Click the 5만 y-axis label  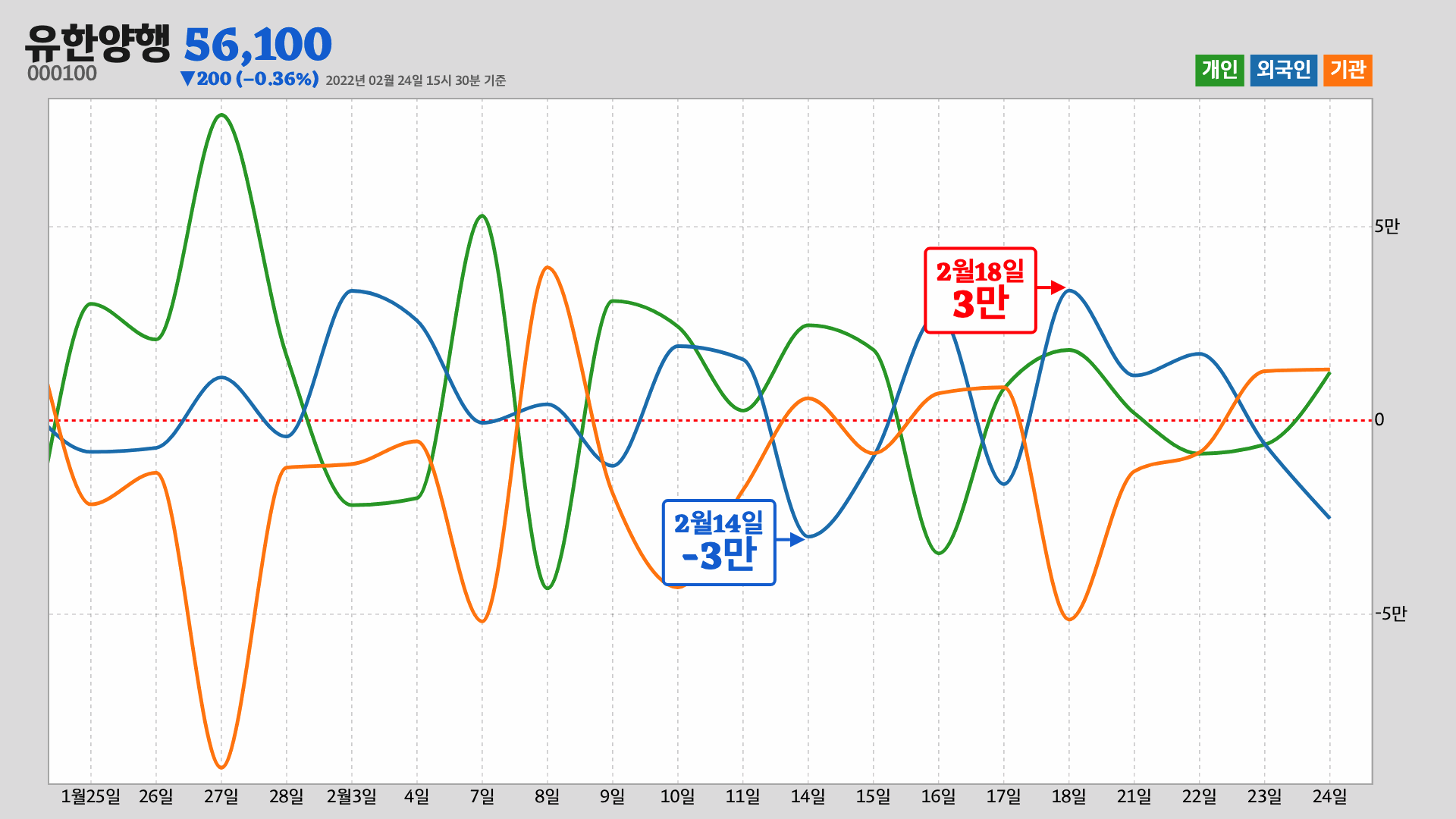point(1387,226)
